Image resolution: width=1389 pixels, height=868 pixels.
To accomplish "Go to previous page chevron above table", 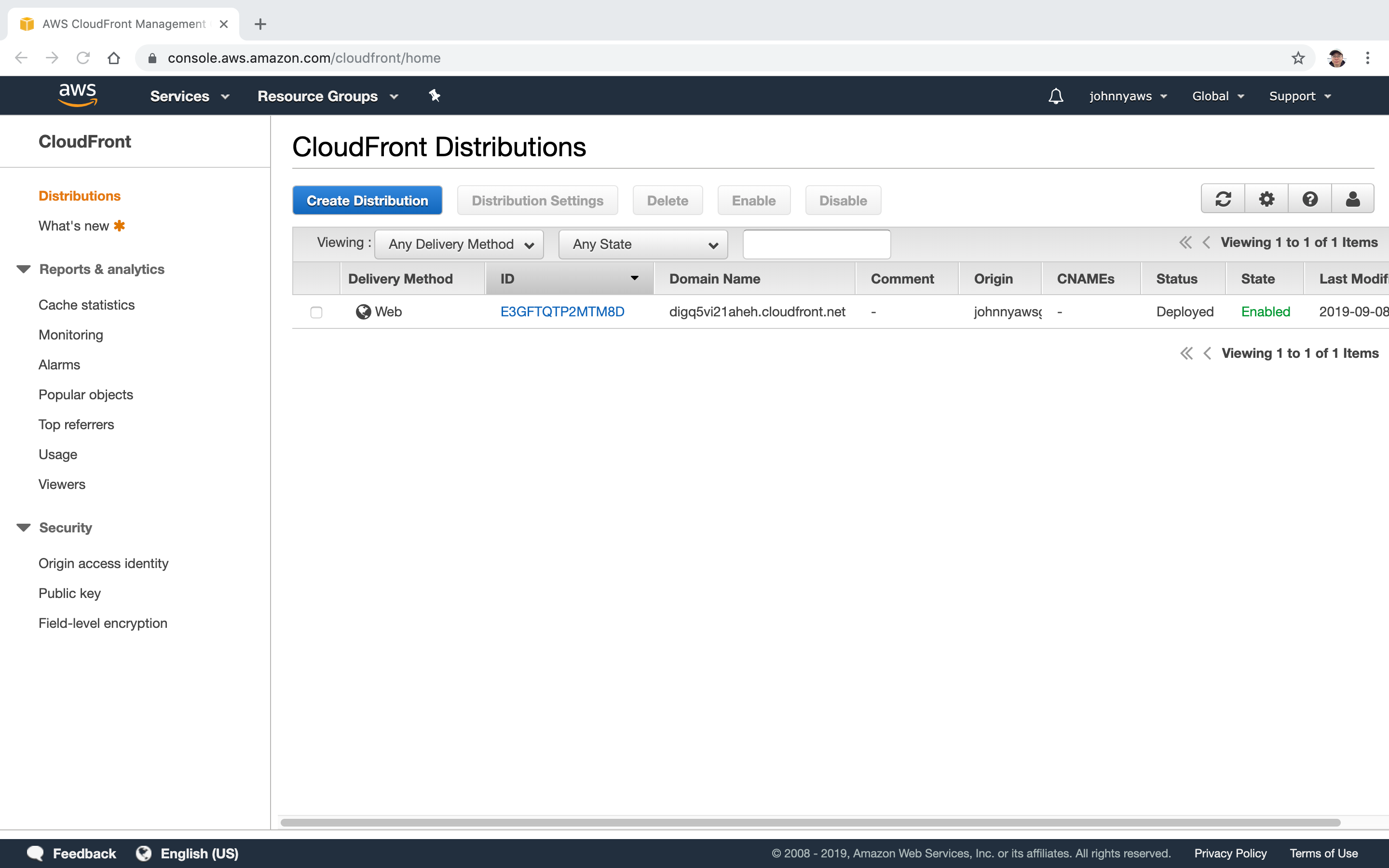I will [1206, 243].
